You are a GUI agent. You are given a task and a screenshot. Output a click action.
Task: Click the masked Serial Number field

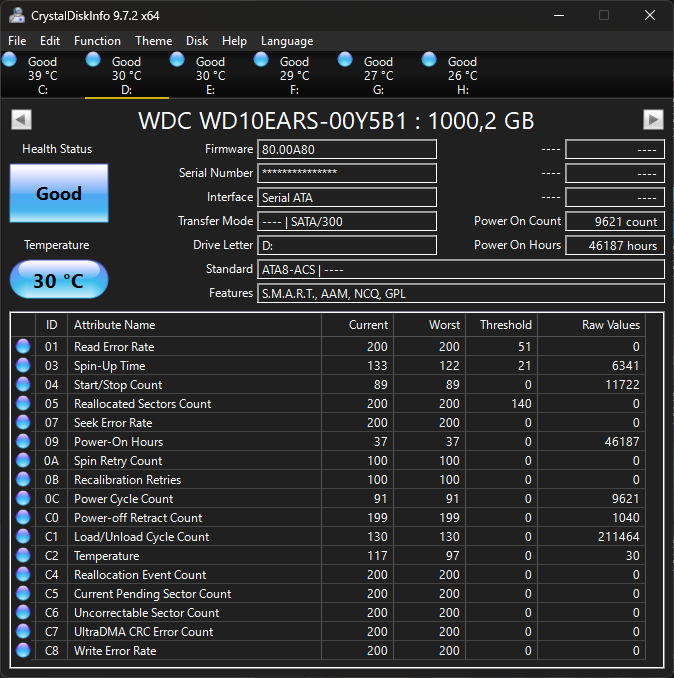[347, 173]
